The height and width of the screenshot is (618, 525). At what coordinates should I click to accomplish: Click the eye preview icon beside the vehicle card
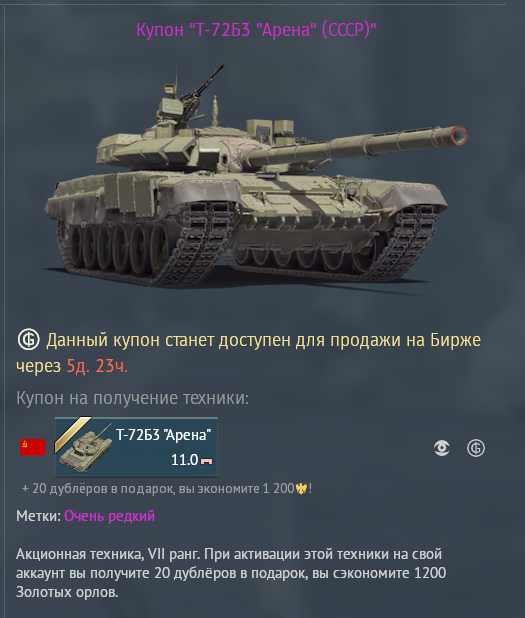tap(441, 448)
